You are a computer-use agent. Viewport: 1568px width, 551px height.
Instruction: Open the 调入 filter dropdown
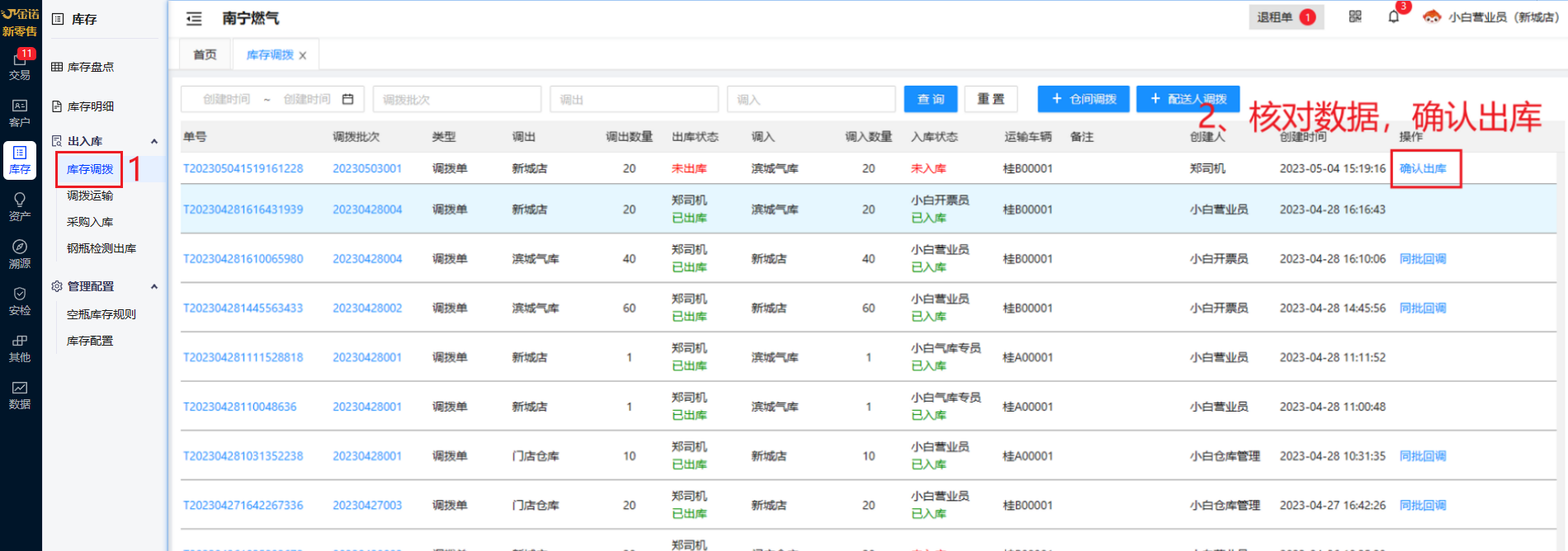[x=811, y=99]
